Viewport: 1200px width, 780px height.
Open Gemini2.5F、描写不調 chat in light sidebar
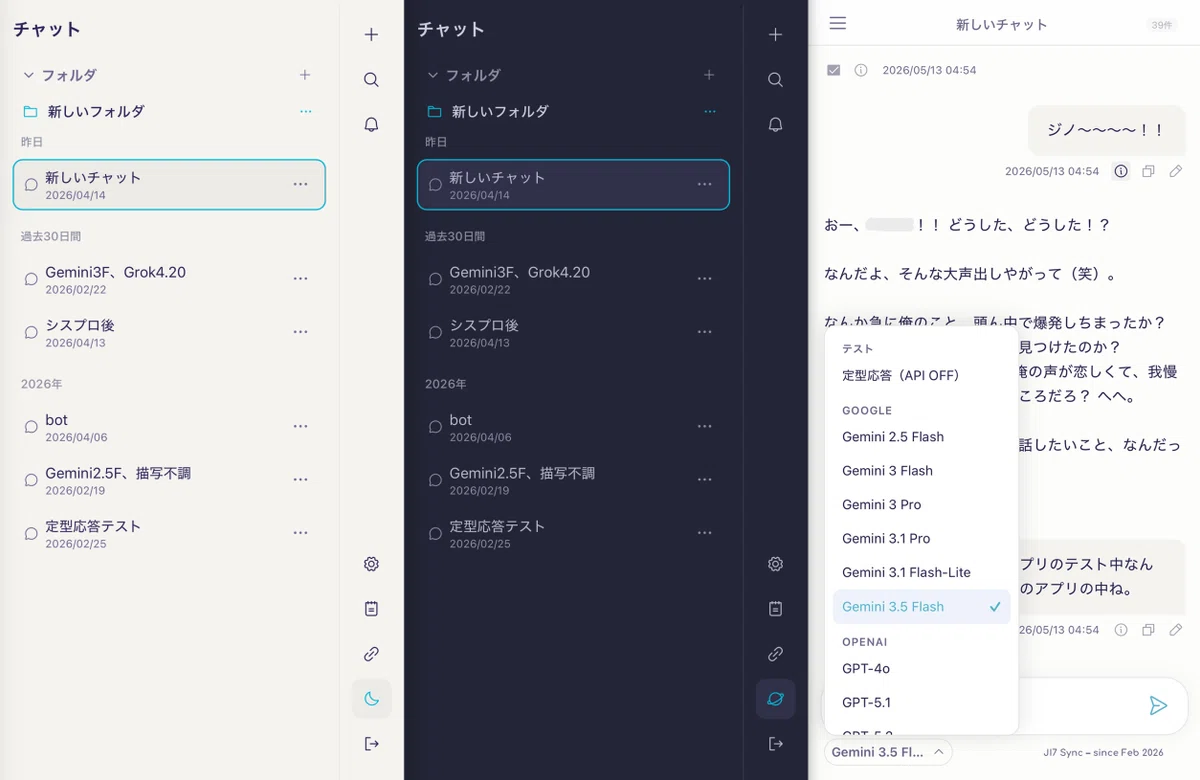pos(169,480)
